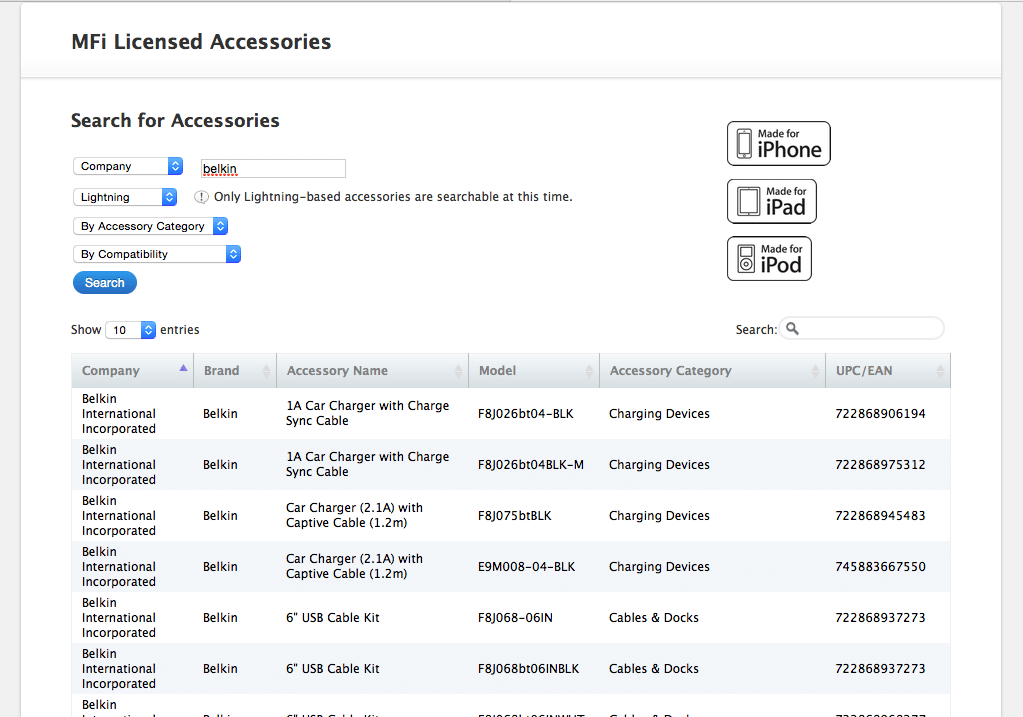Viewport: 1023px width, 717px height.
Task: Open the By Compatibility dropdown
Action: click(x=156, y=254)
